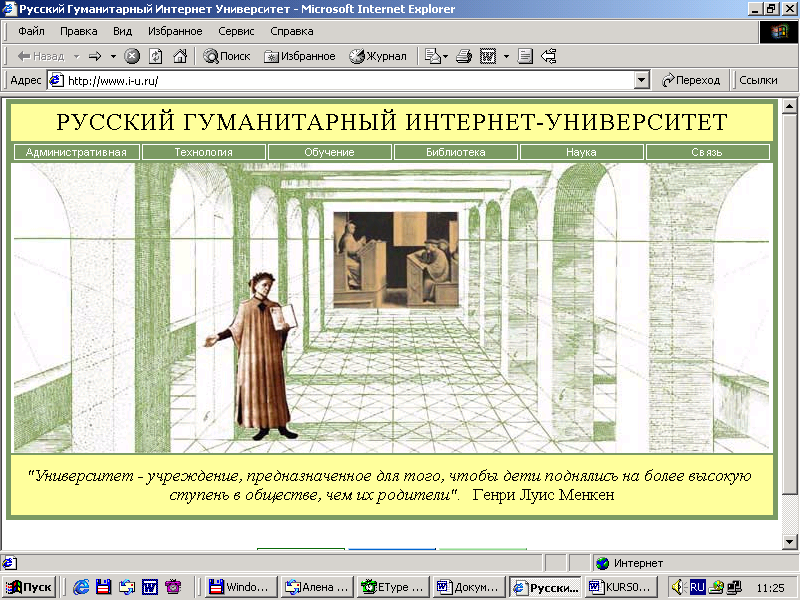Open the Файл menu

pos(32,32)
